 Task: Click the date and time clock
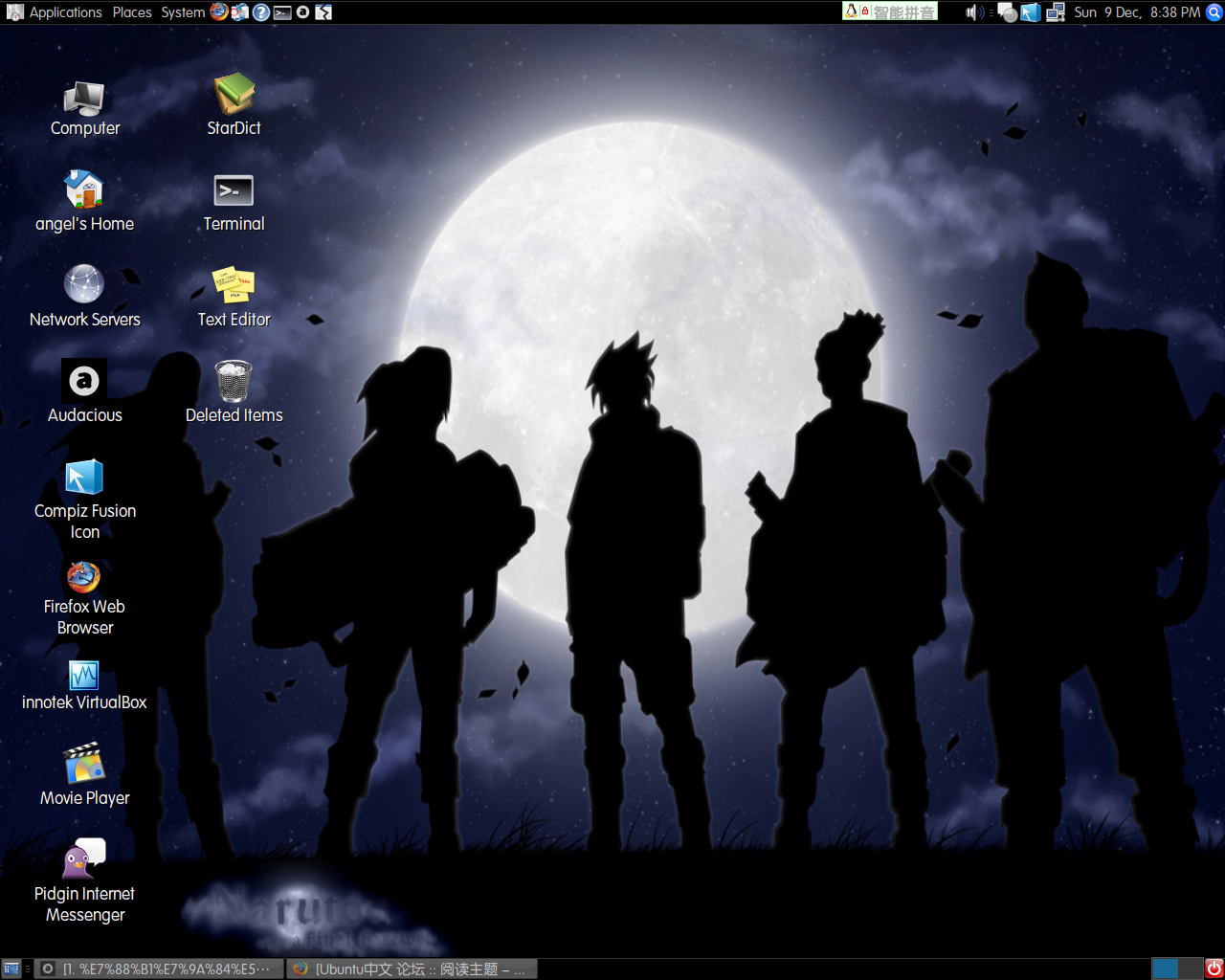(x=1137, y=12)
